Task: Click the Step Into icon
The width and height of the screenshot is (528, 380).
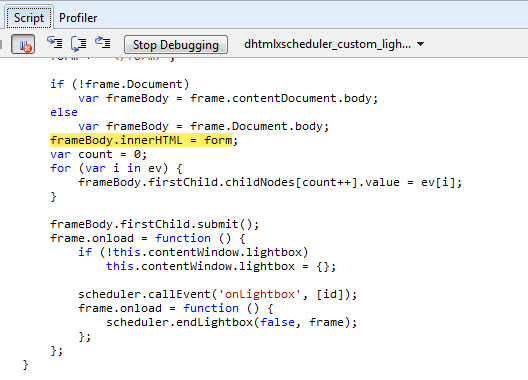Action: 55,43
